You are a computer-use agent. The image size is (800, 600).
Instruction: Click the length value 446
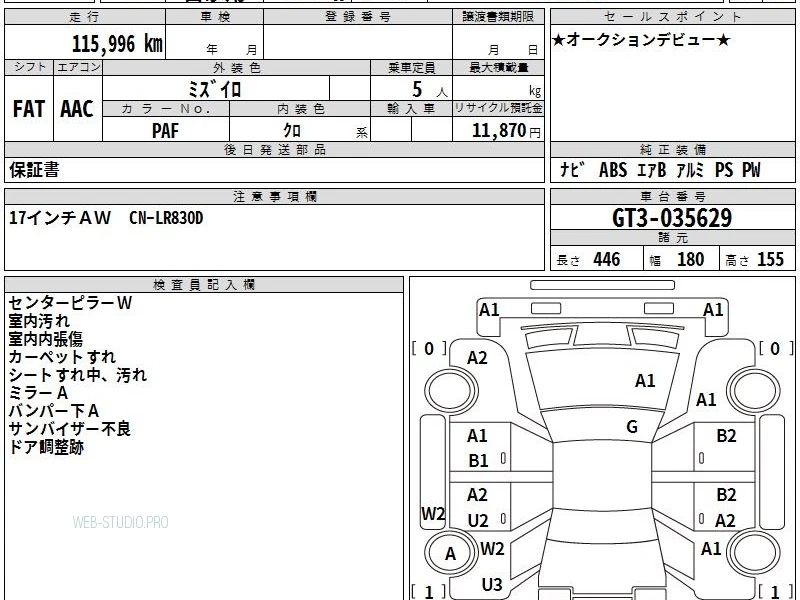pos(607,259)
